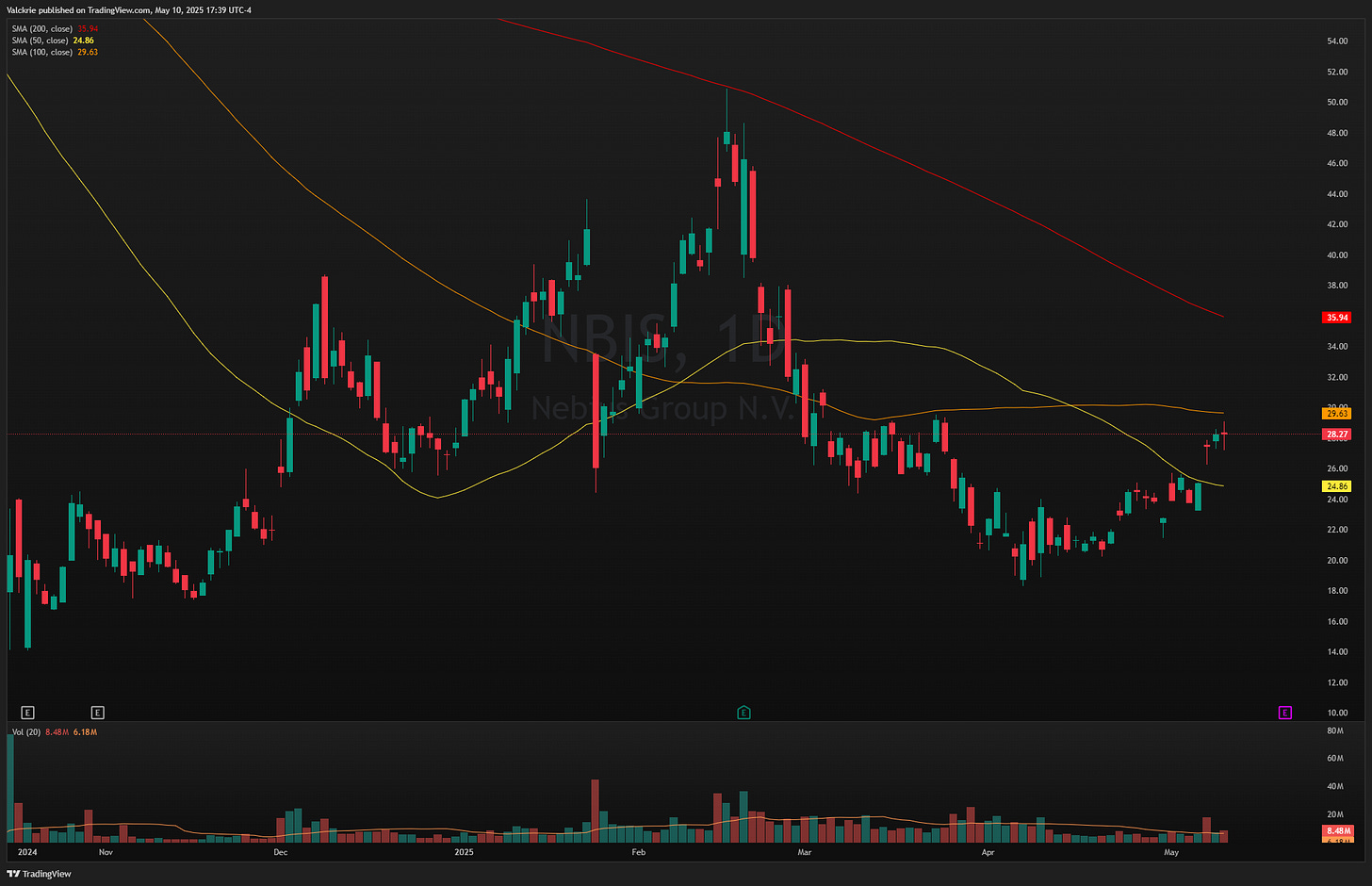Viewport: 1372px width, 886px height.
Task: Click the green earnings E marker near Feb
Action: (743, 713)
